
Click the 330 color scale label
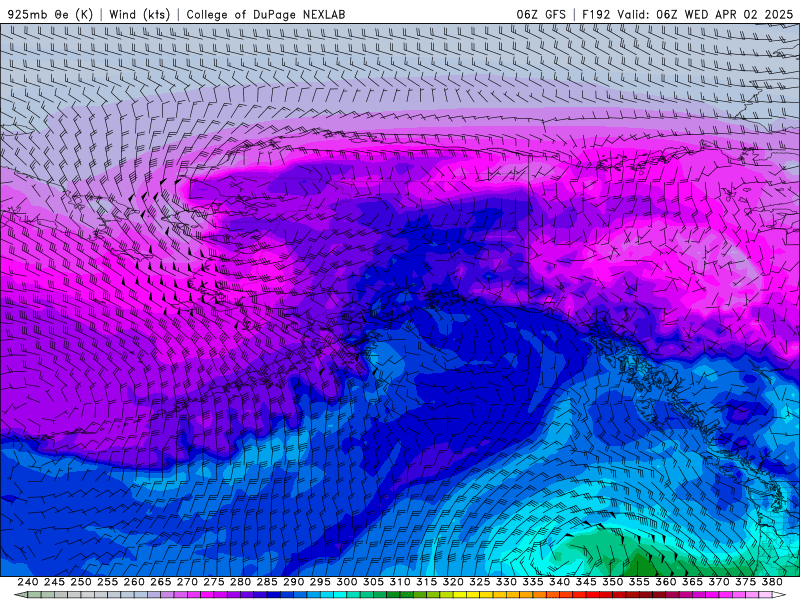(x=506, y=582)
